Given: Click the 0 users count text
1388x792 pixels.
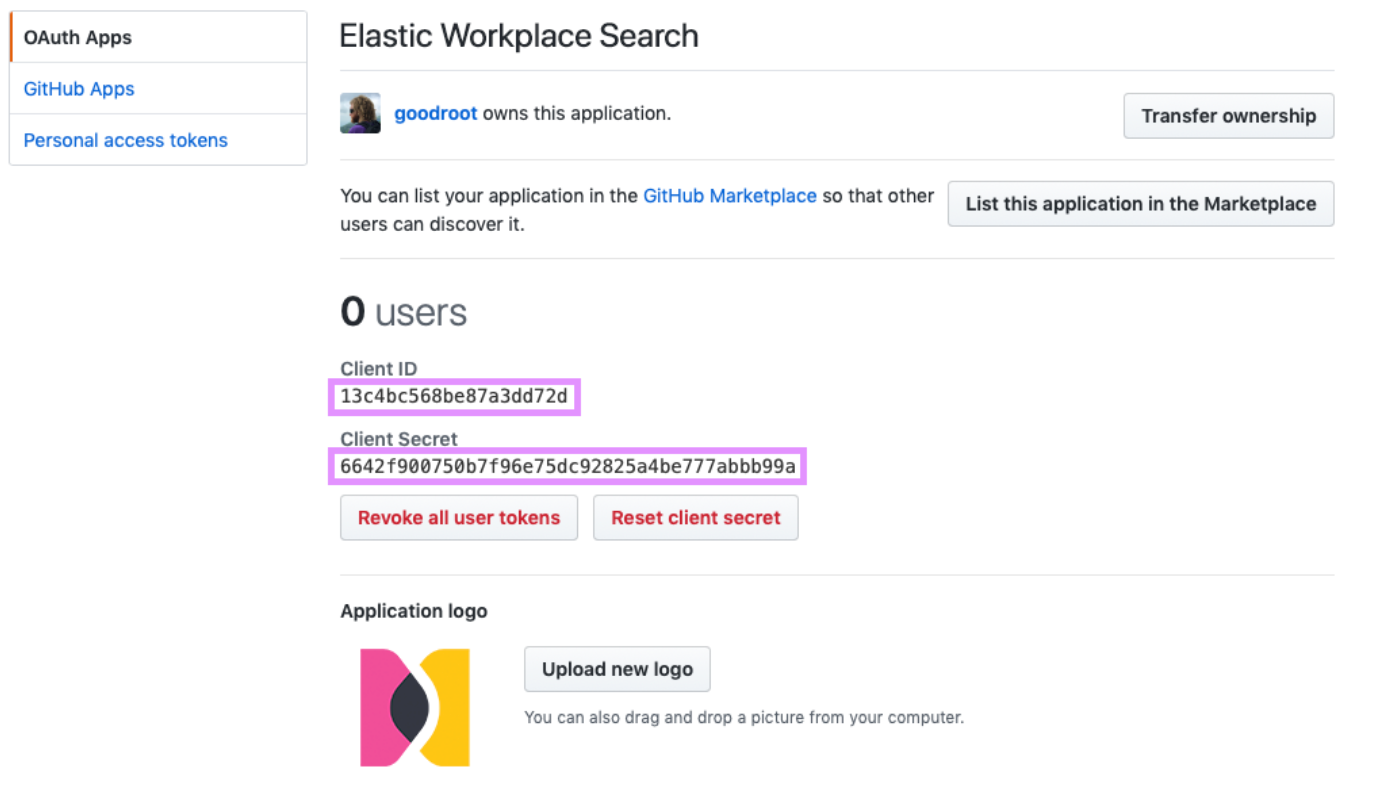Looking at the screenshot, I should coord(404,312).
